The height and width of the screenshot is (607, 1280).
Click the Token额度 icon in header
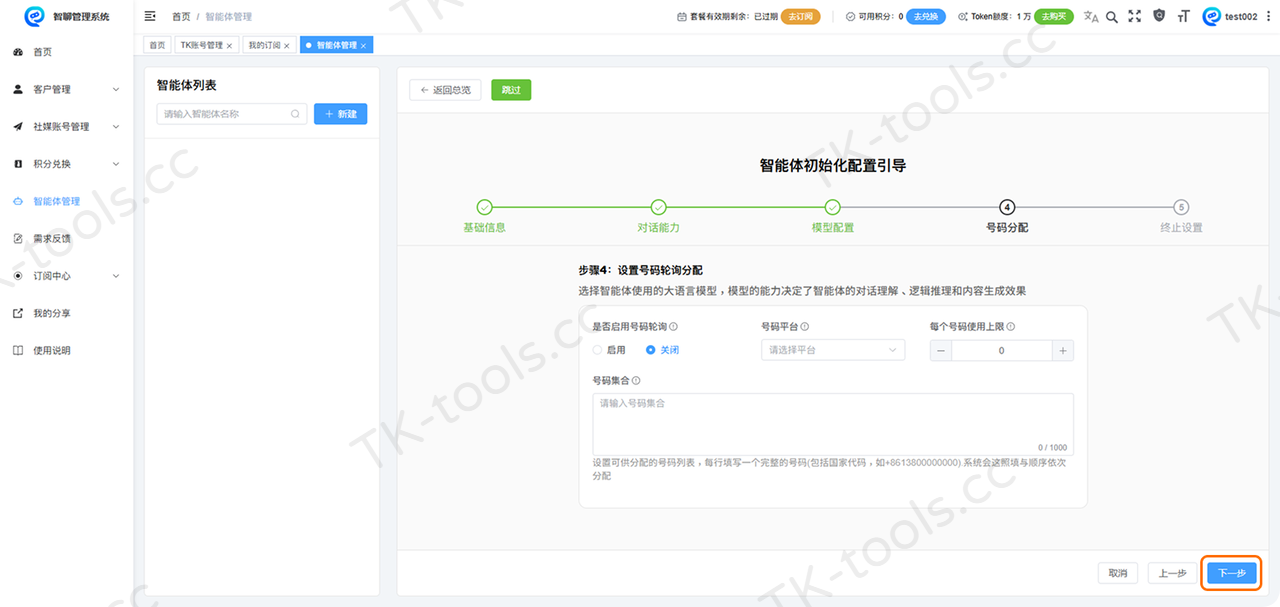(962, 17)
